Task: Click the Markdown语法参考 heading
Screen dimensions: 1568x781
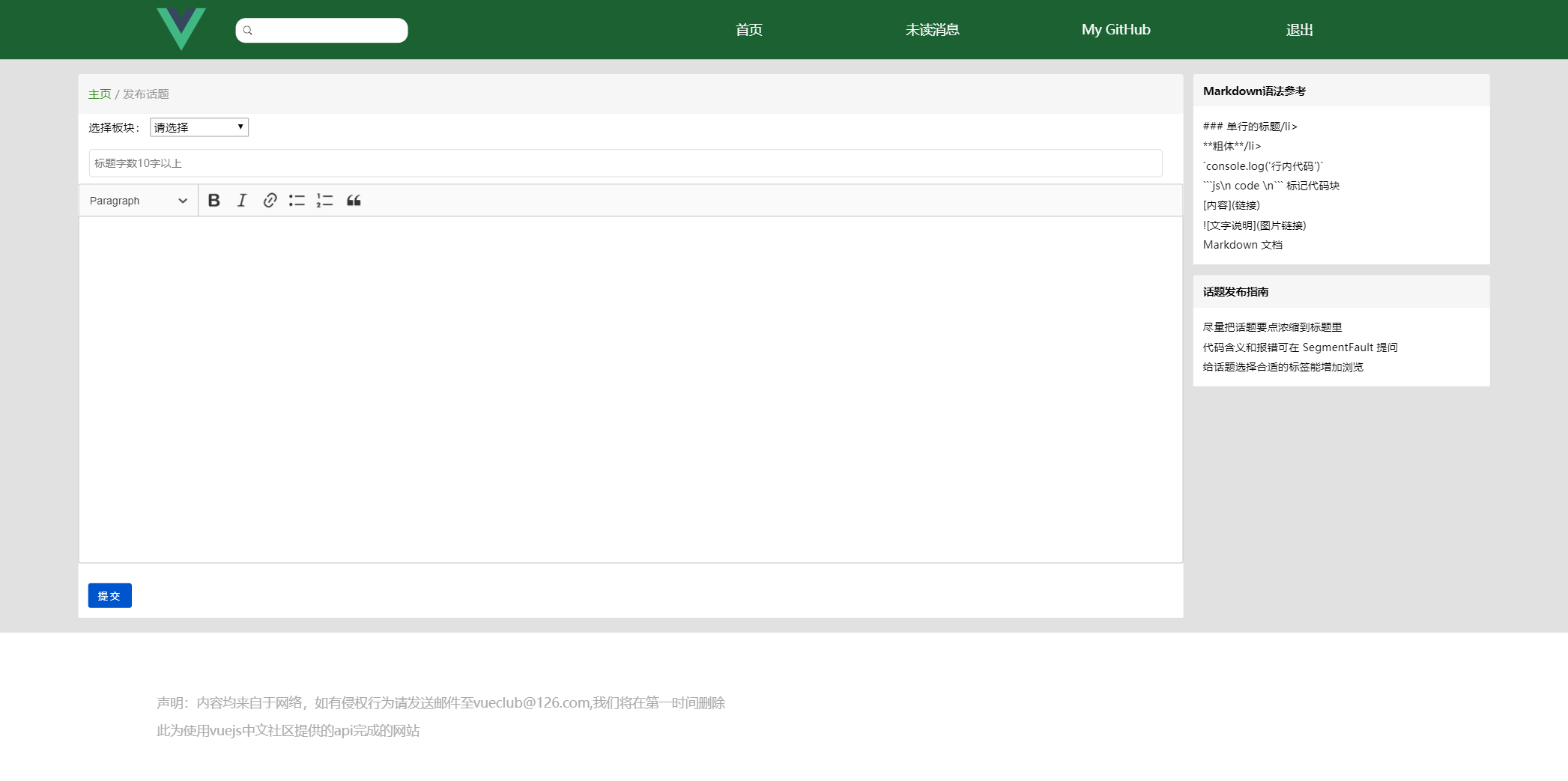Action: (1254, 91)
